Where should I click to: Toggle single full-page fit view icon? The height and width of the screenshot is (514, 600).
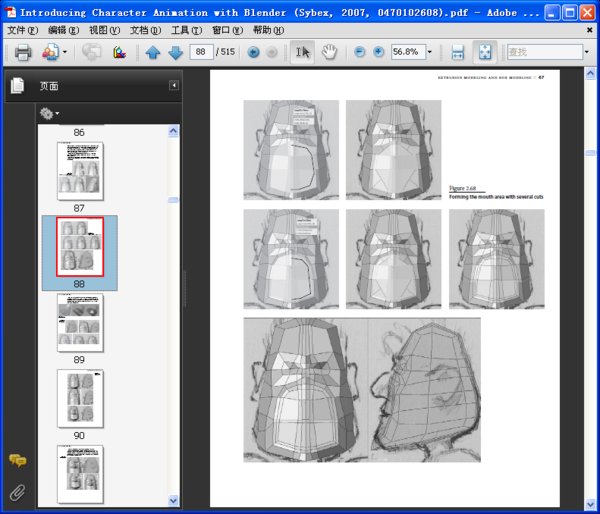click(x=485, y=52)
